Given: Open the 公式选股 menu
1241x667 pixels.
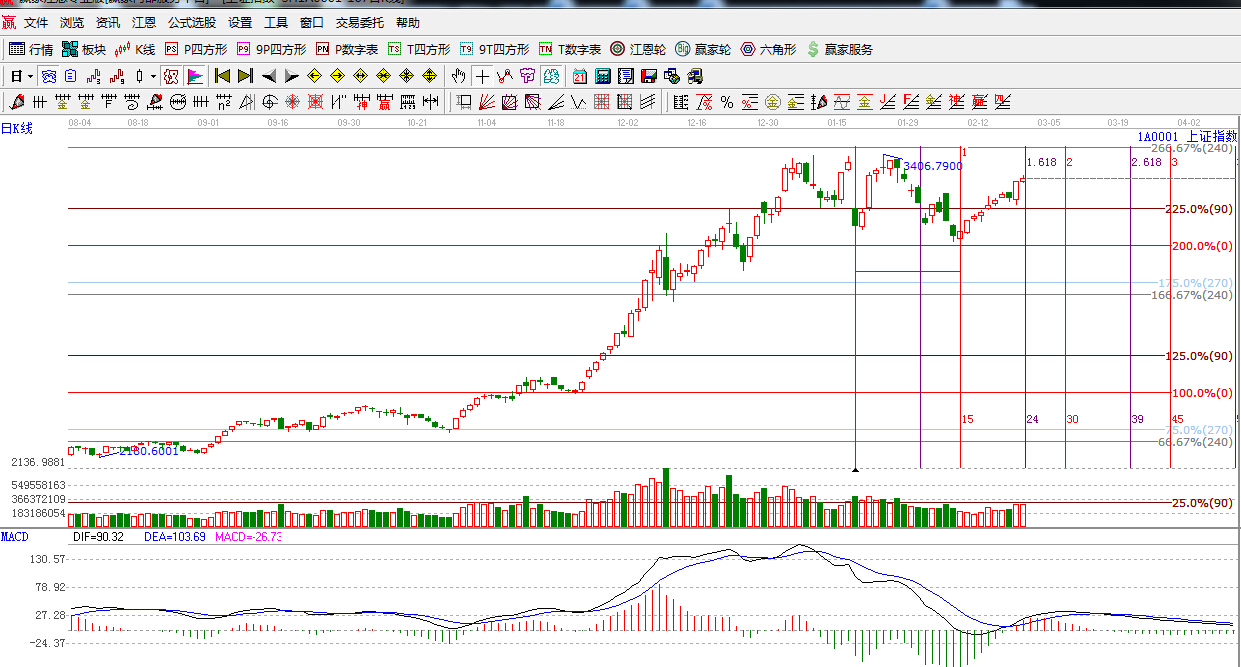Looking at the screenshot, I should (191, 22).
